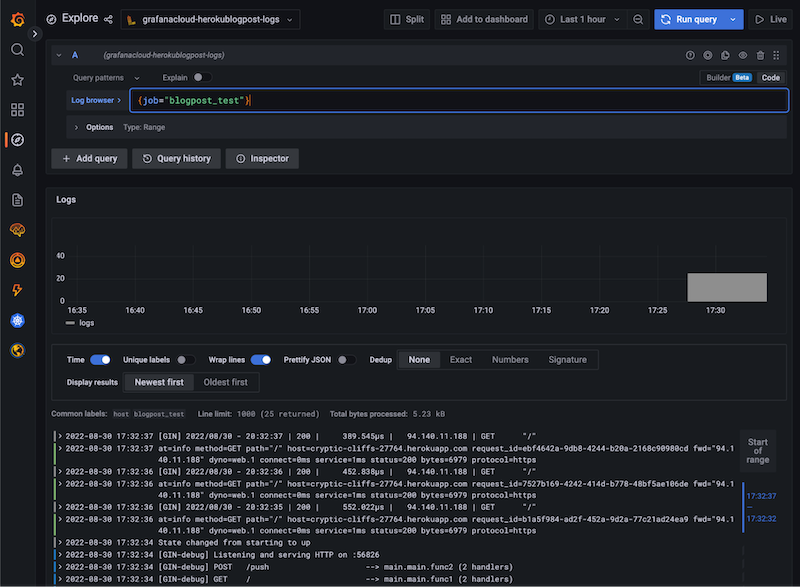This screenshot has height=587, width=800.
Task: Select Exact dedup option
Action: 461,360
